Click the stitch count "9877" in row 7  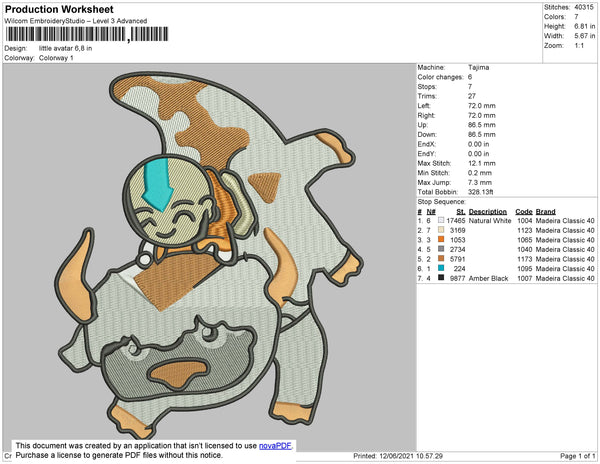click(x=458, y=278)
